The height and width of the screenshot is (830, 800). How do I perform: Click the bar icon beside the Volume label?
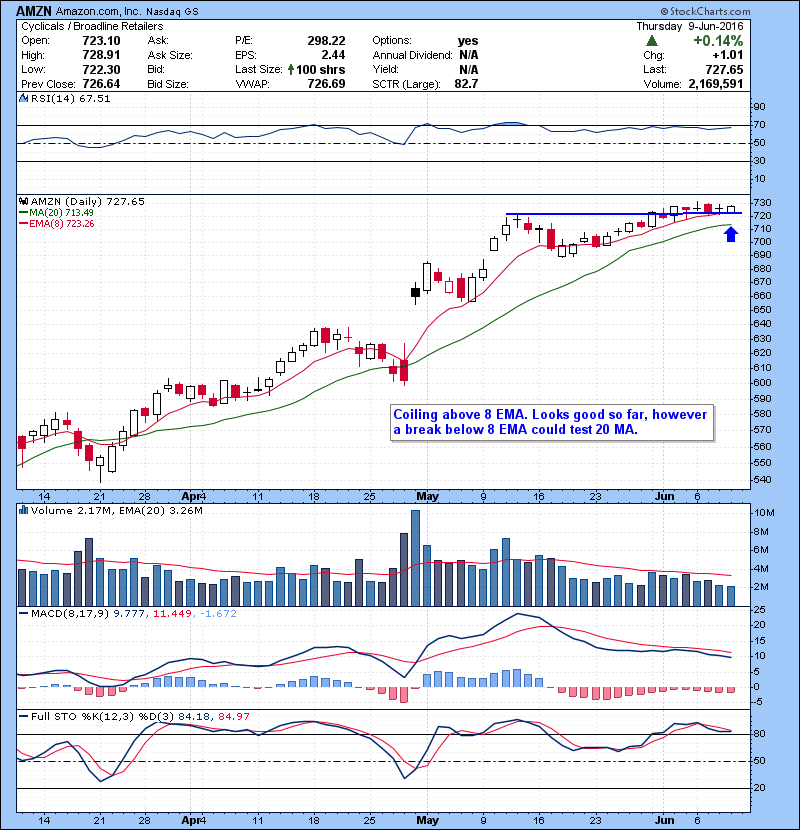[x=23, y=510]
